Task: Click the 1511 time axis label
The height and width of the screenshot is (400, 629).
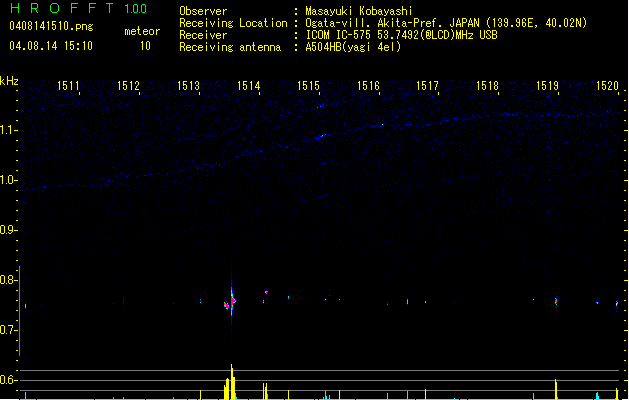Action: 68,86
